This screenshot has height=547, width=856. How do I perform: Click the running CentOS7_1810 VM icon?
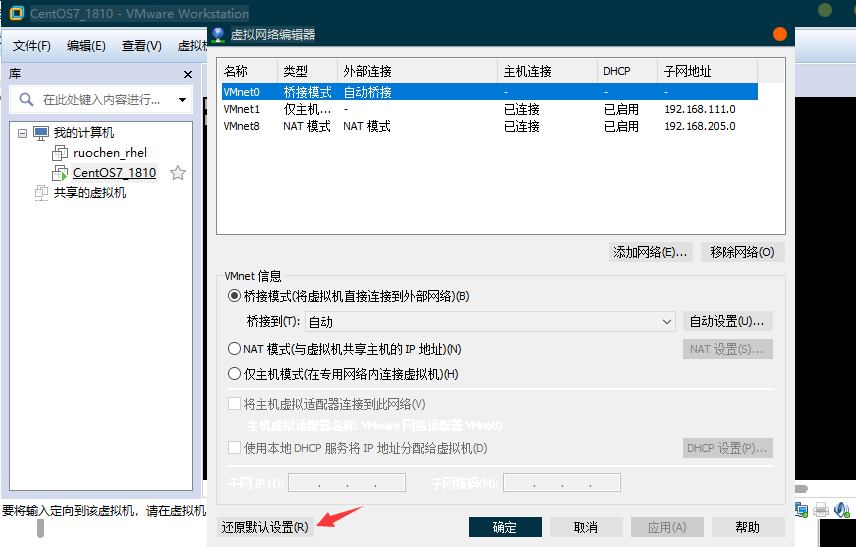(x=60, y=173)
